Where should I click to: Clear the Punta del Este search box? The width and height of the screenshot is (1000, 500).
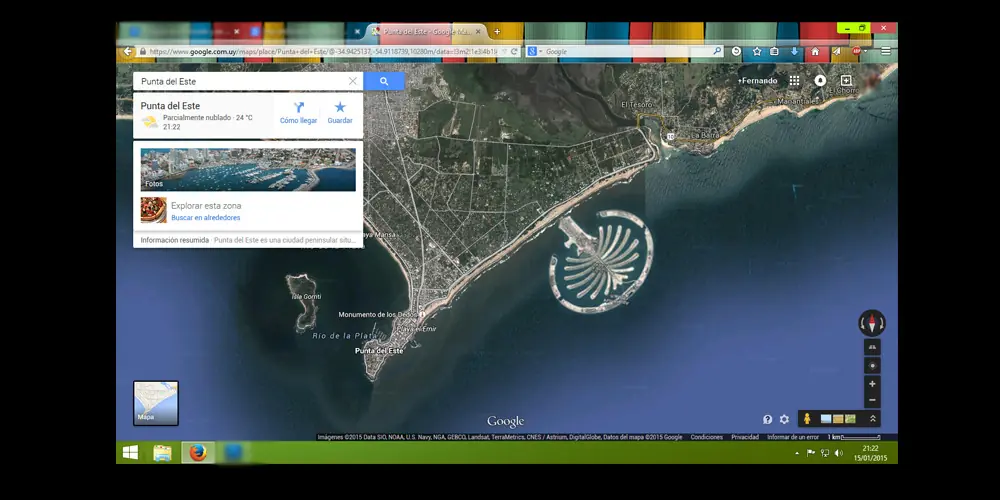(x=353, y=81)
